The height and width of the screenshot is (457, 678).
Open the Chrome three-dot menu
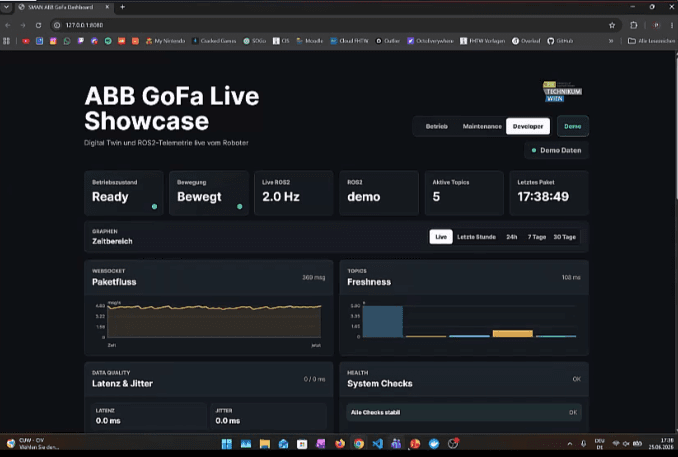pos(672,25)
